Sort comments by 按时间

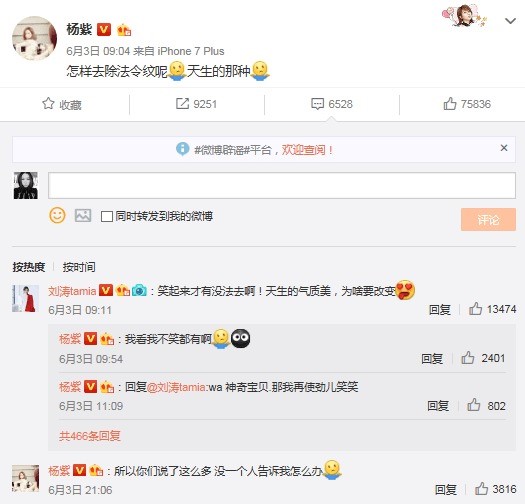pyautogui.click(x=79, y=267)
